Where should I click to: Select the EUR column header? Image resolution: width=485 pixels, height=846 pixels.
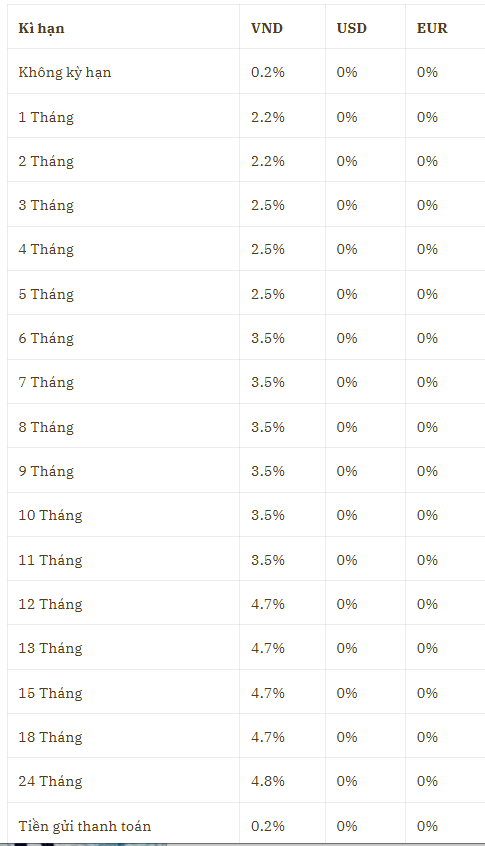[x=432, y=28]
